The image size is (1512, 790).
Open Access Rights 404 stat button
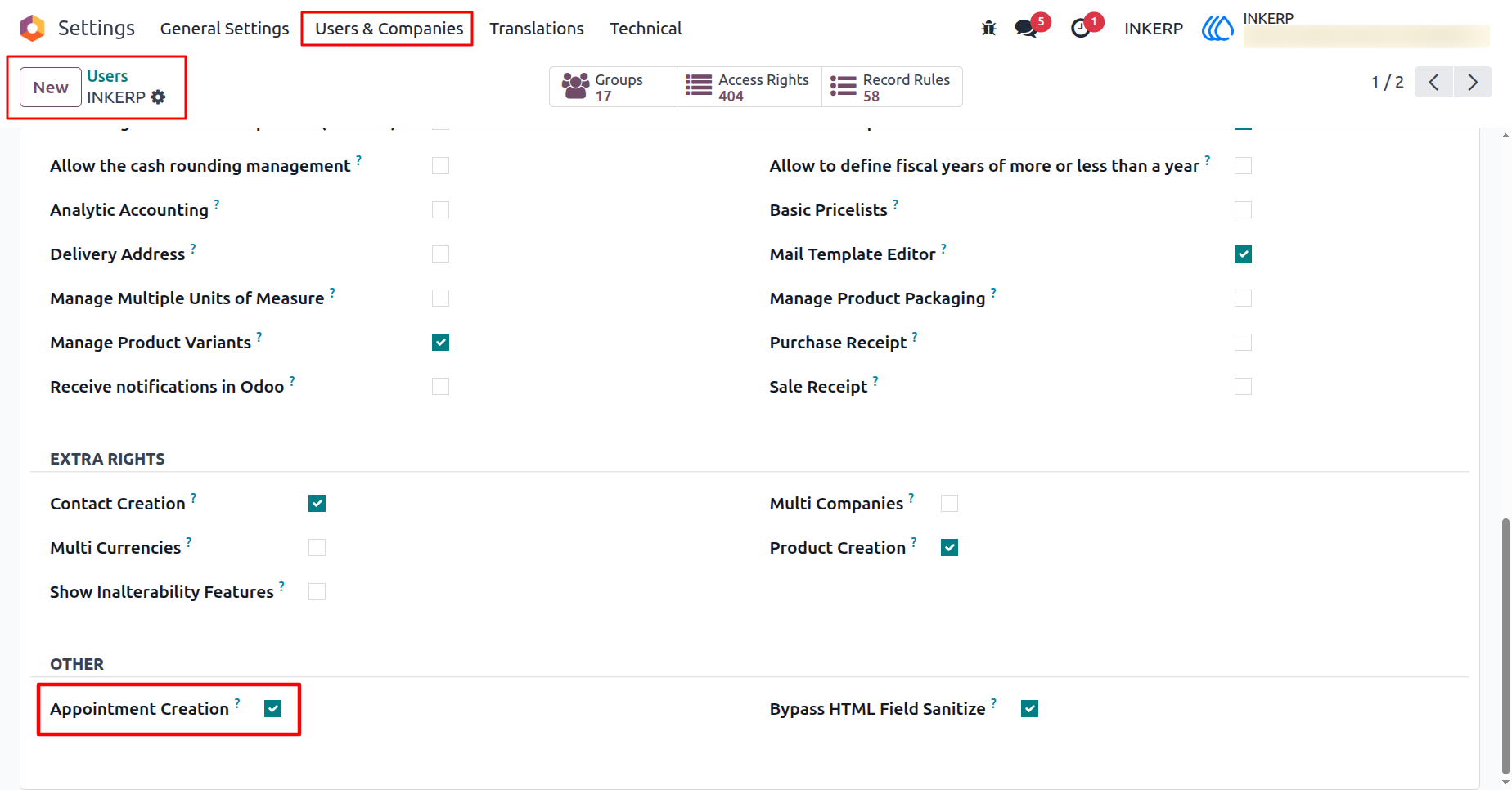point(749,87)
